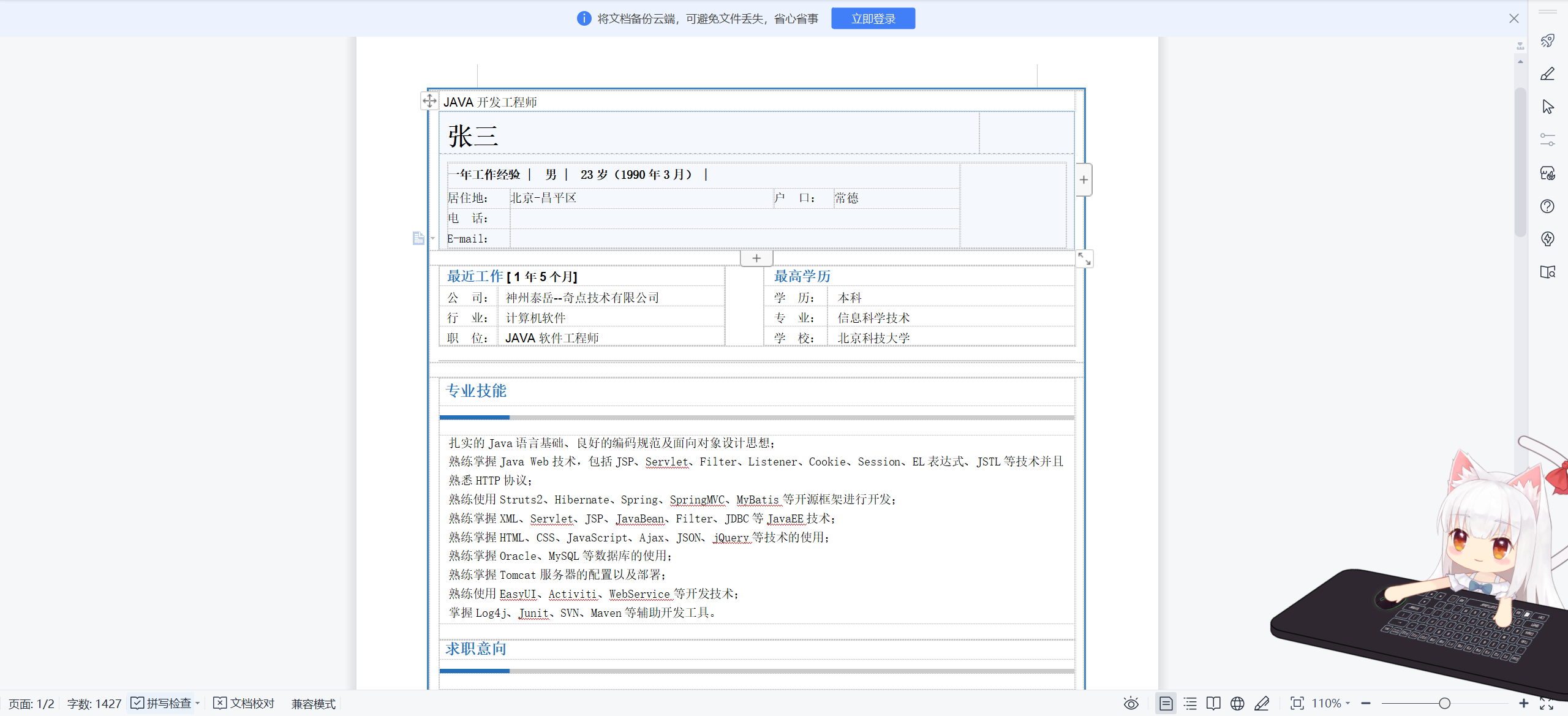This screenshot has height=716, width=1568.
Task: Click compatibility mode label in status bar
Action: [313, 704]
